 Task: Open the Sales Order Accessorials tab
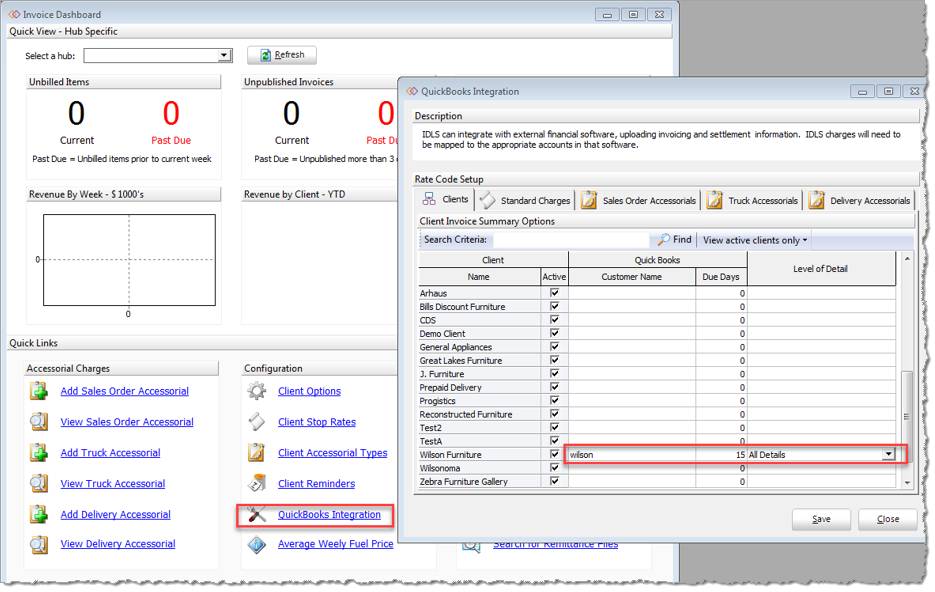639,201
